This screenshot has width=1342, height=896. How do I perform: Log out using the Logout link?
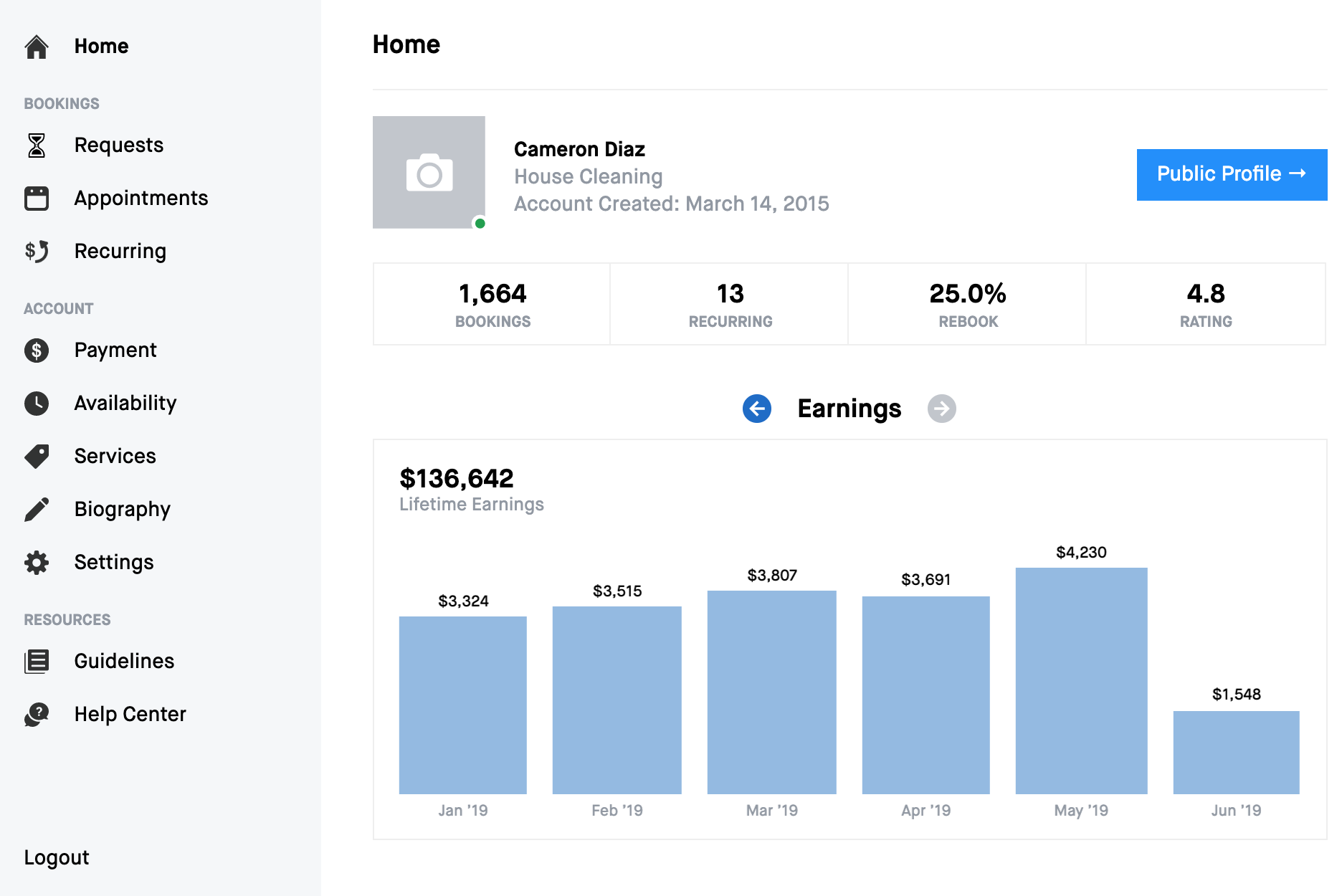pos(57,857)
